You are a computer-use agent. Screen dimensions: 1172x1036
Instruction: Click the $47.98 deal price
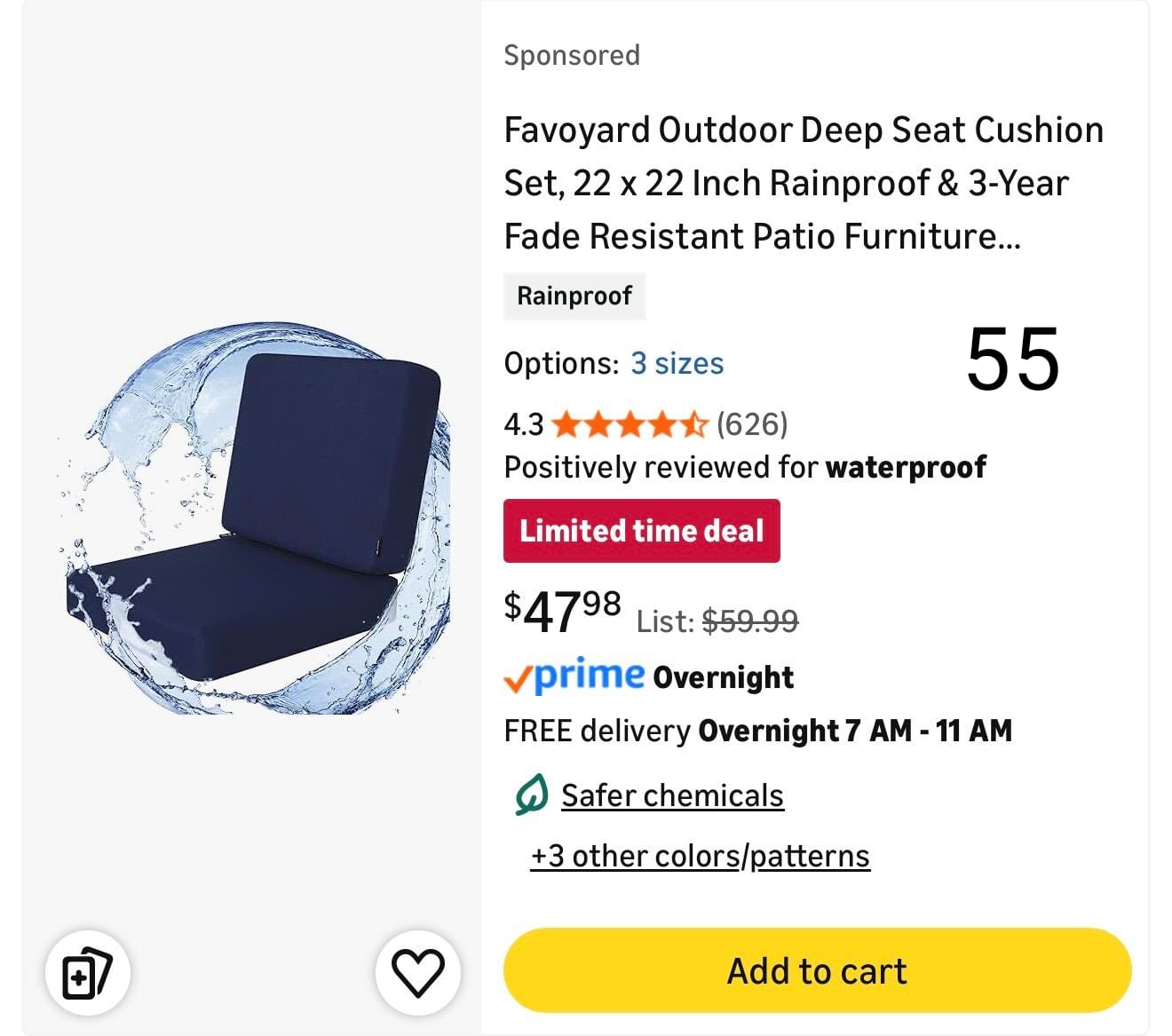click(563, 610)
